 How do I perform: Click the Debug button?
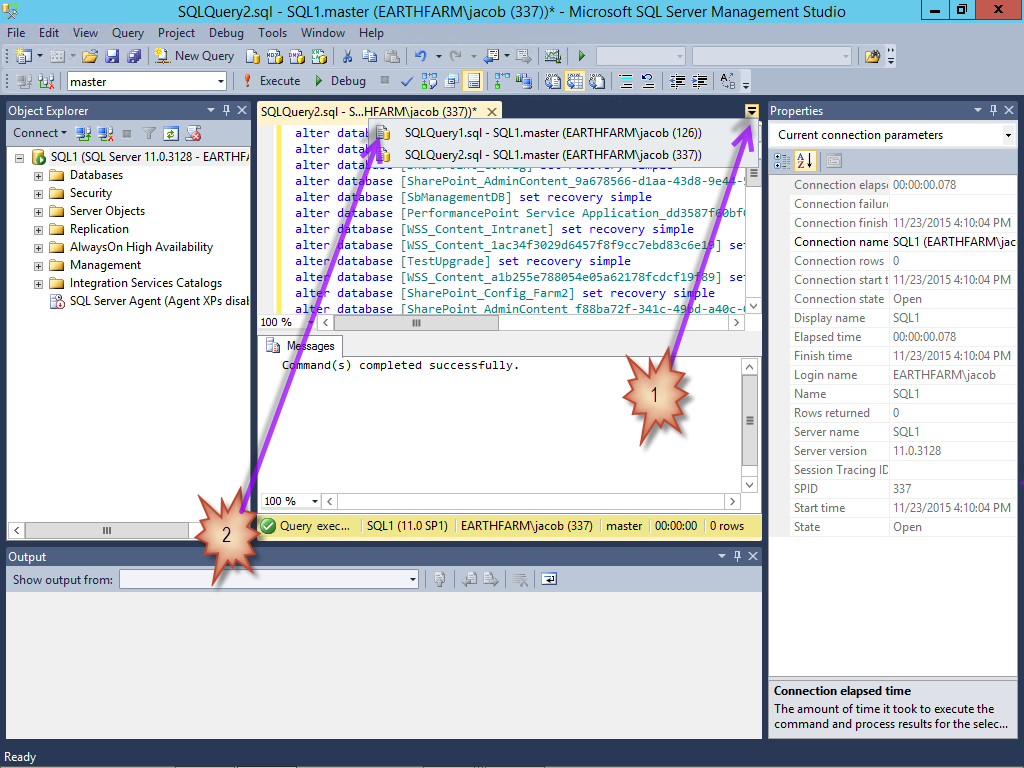click(340, 82)
